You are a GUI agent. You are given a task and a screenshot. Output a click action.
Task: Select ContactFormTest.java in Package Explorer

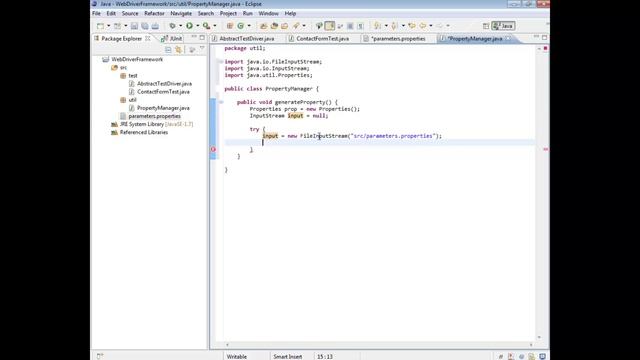(163, 92)
